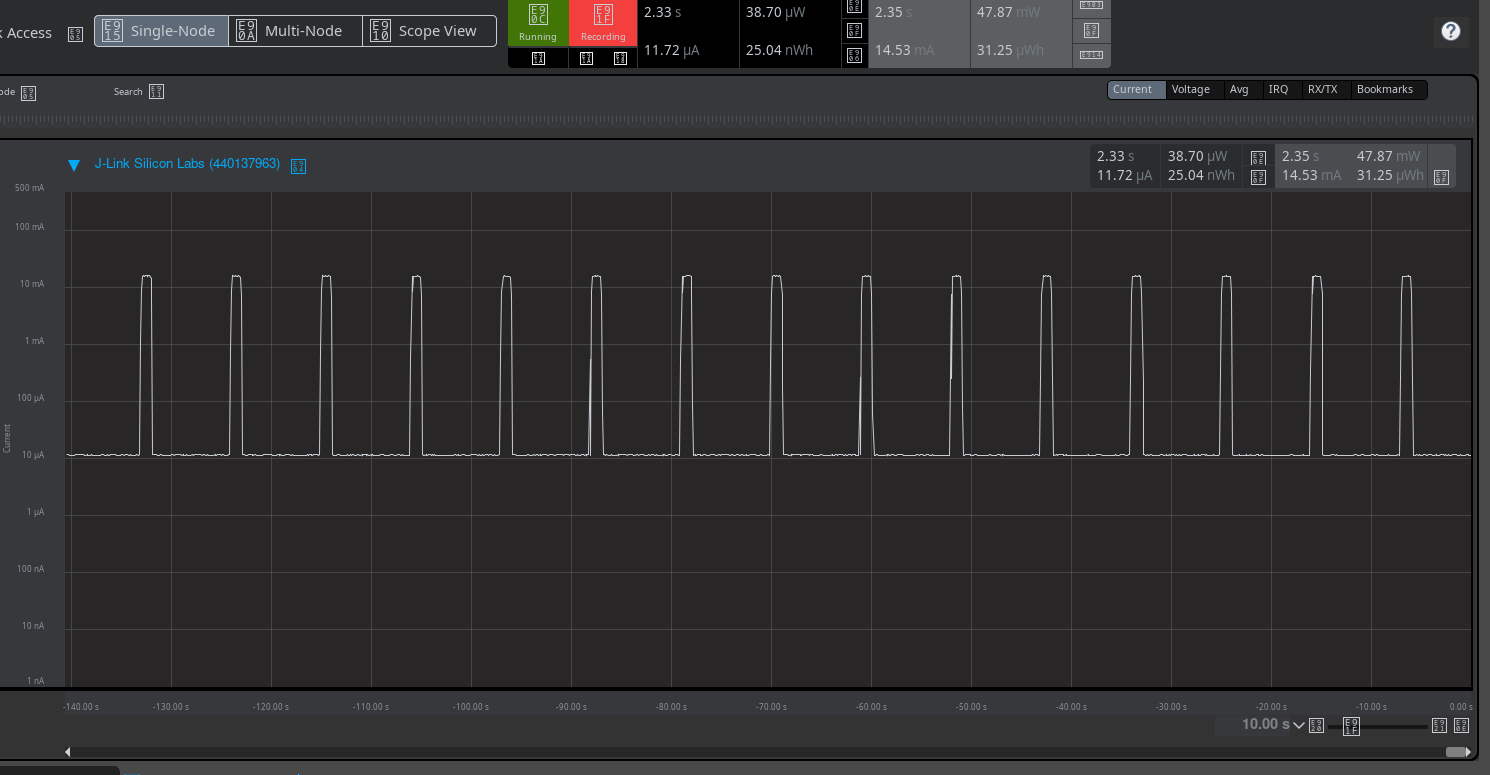1490x775 pixels.
Task: Open the help question mark icon
Action: click(1451, 31)
